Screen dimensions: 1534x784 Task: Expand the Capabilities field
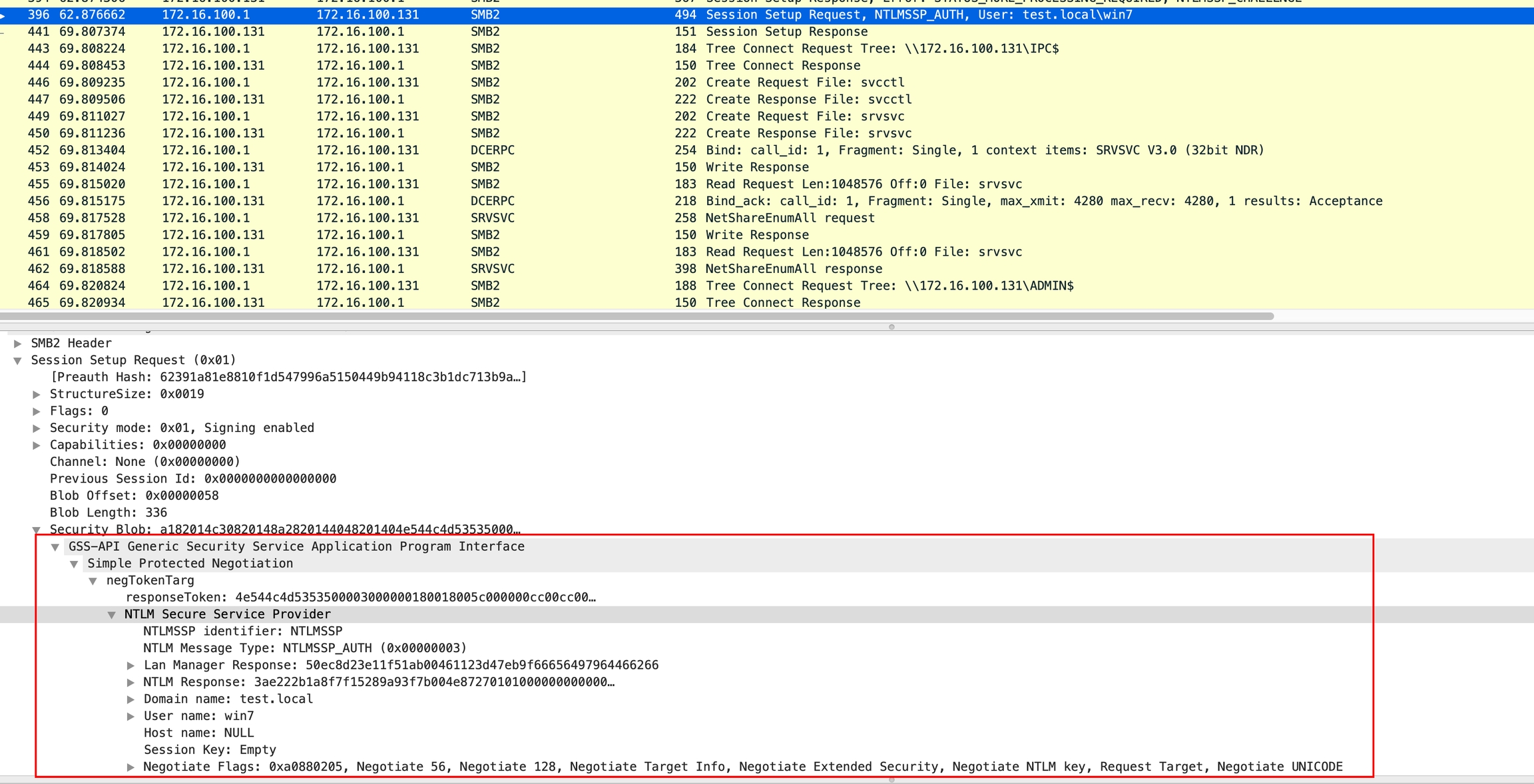[x=37, y=445]
